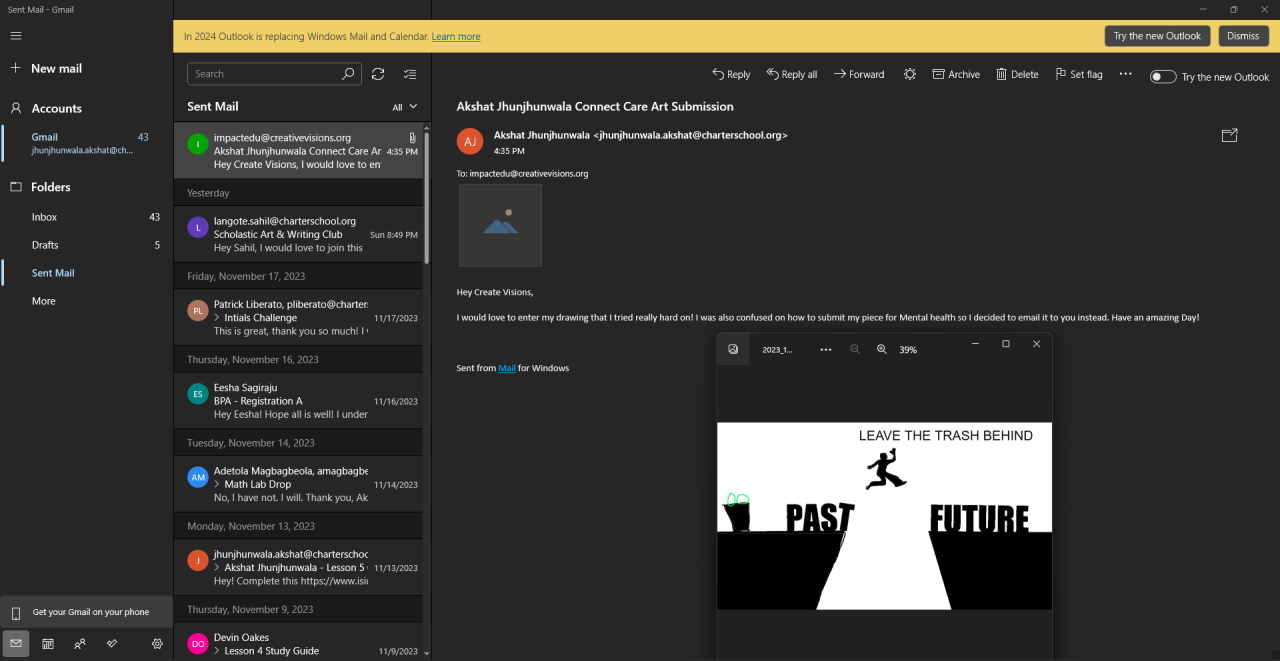Click the email subject heading

click(595, 106)
